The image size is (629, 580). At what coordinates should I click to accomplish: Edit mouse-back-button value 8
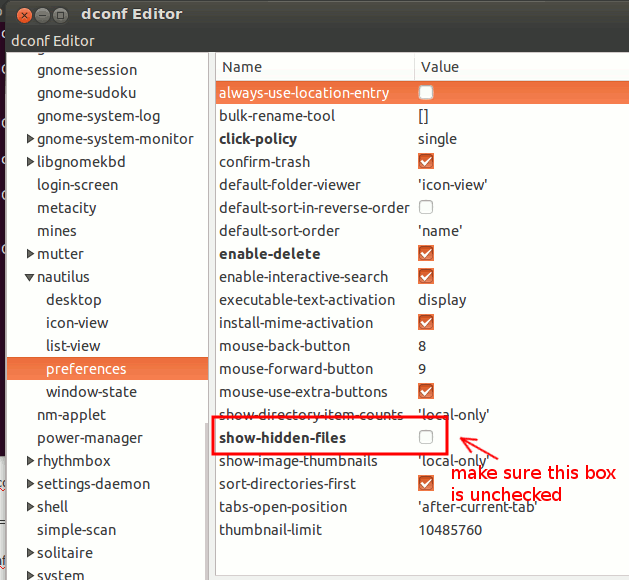coord(422,346)
